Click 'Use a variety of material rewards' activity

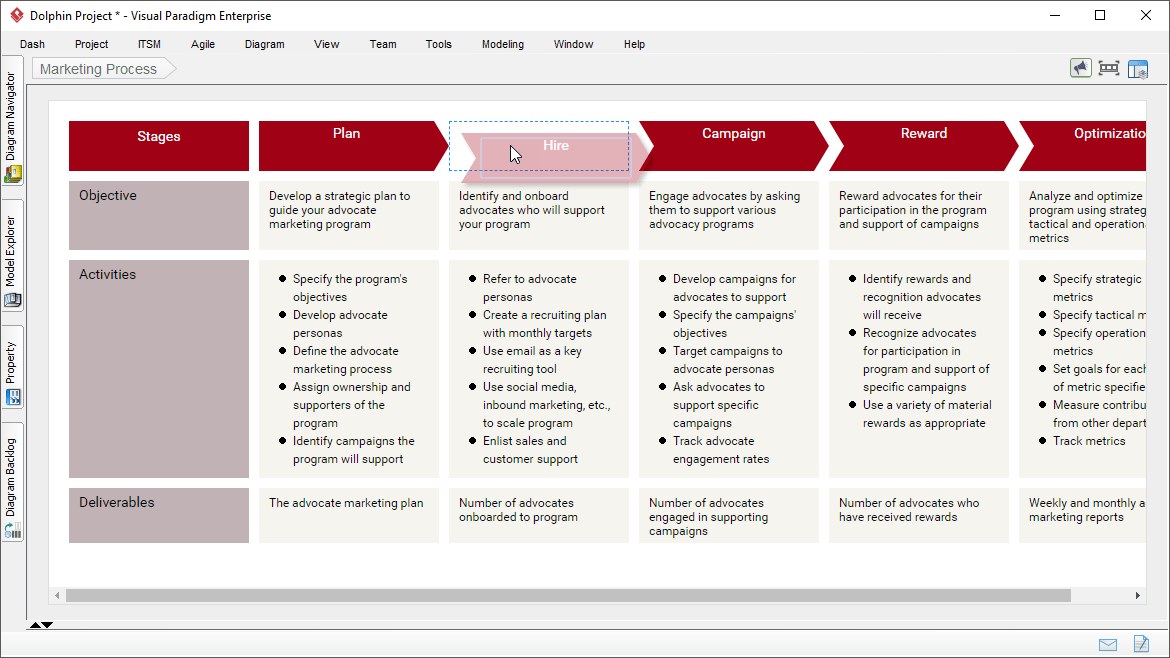[927, 414]
